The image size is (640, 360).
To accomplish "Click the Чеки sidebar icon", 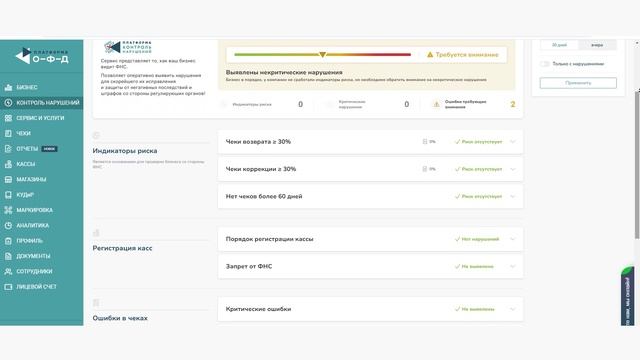I will [x=8, y=133].
